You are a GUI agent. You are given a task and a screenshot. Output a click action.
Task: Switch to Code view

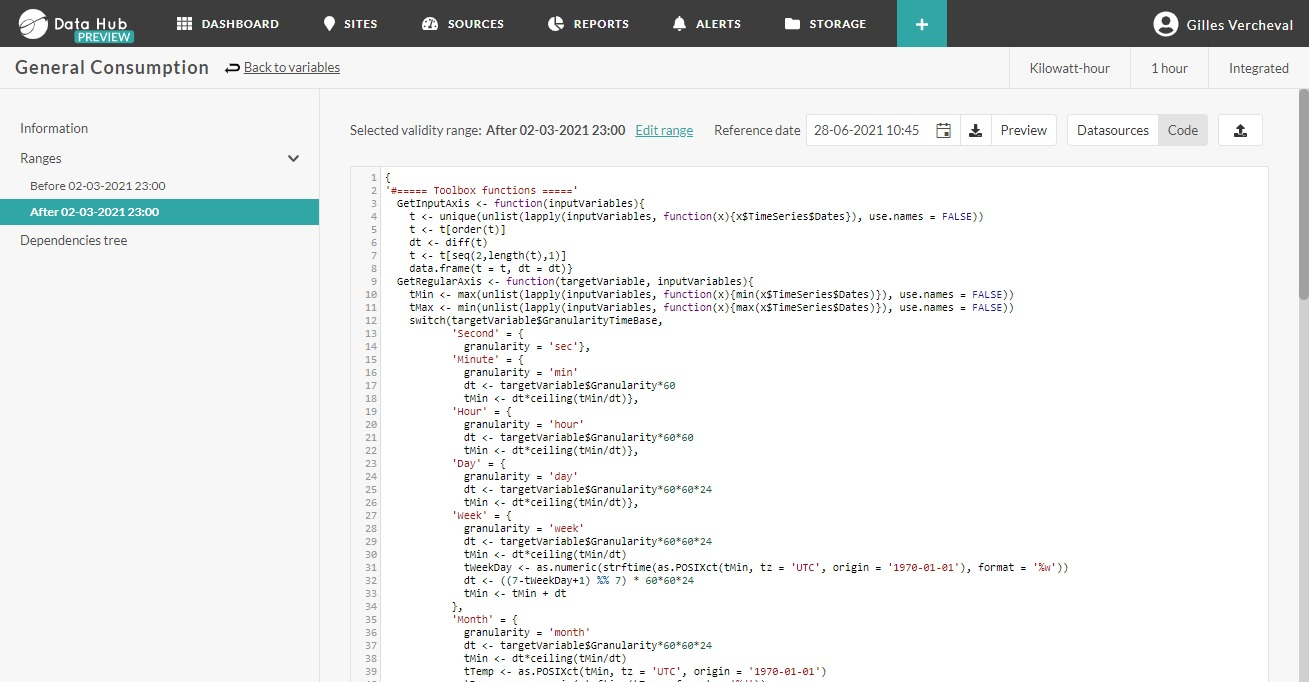[x=1182, y=130]
